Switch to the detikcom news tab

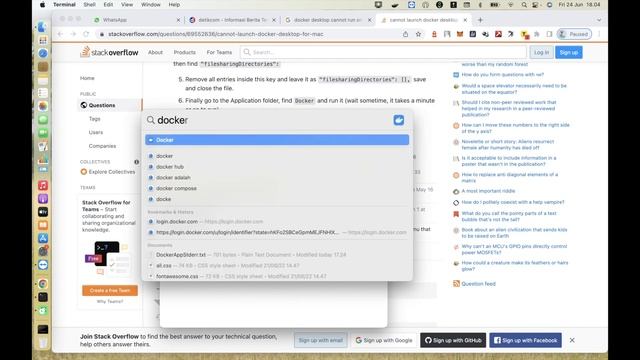click(232, 20)
